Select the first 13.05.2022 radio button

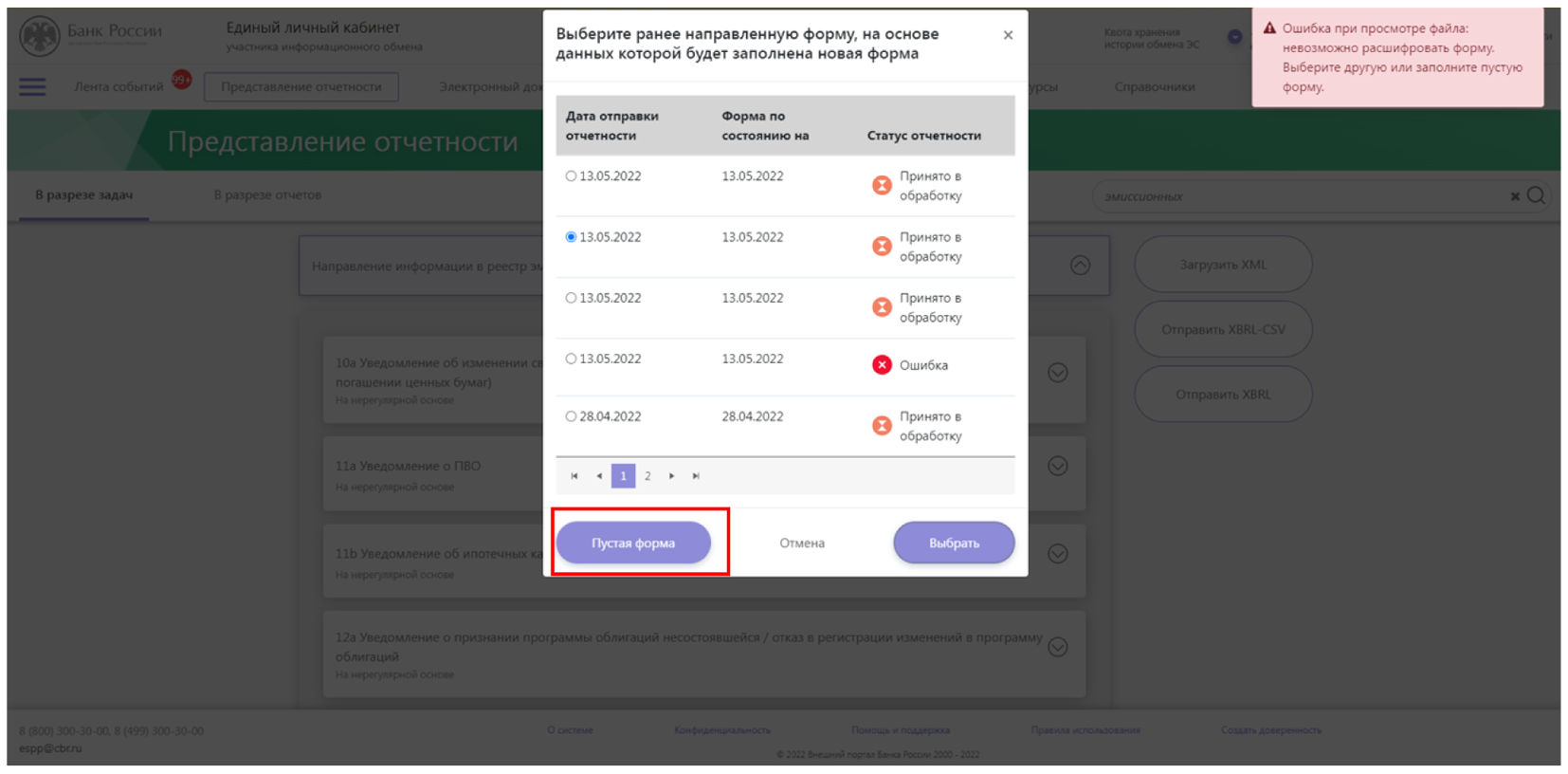point(571,176)
